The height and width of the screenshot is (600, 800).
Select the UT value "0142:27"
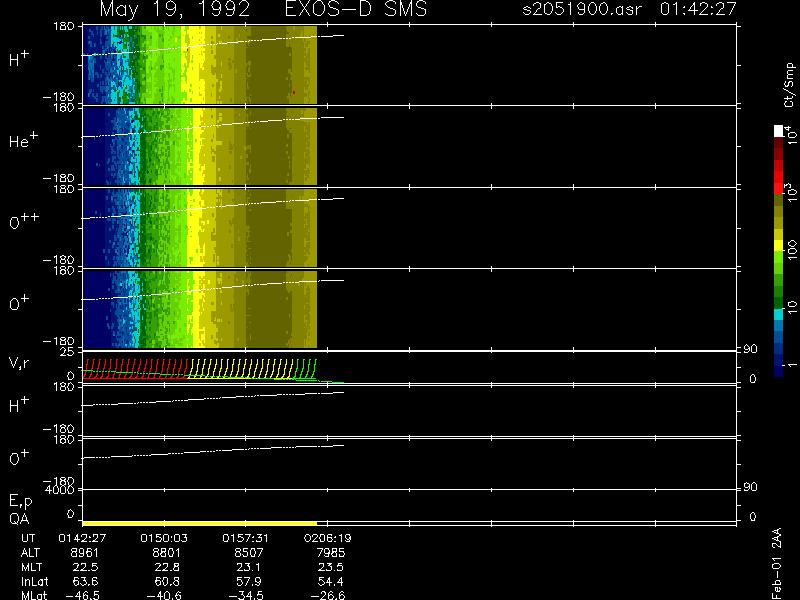82,538
